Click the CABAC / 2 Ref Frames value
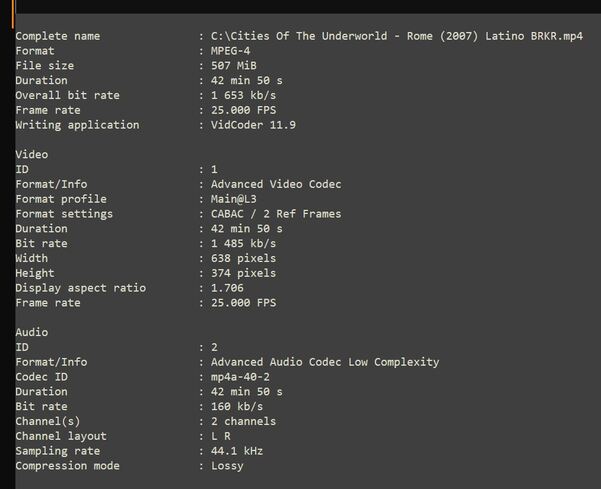Viewport: 601px width, 489px height. (275, 214)
